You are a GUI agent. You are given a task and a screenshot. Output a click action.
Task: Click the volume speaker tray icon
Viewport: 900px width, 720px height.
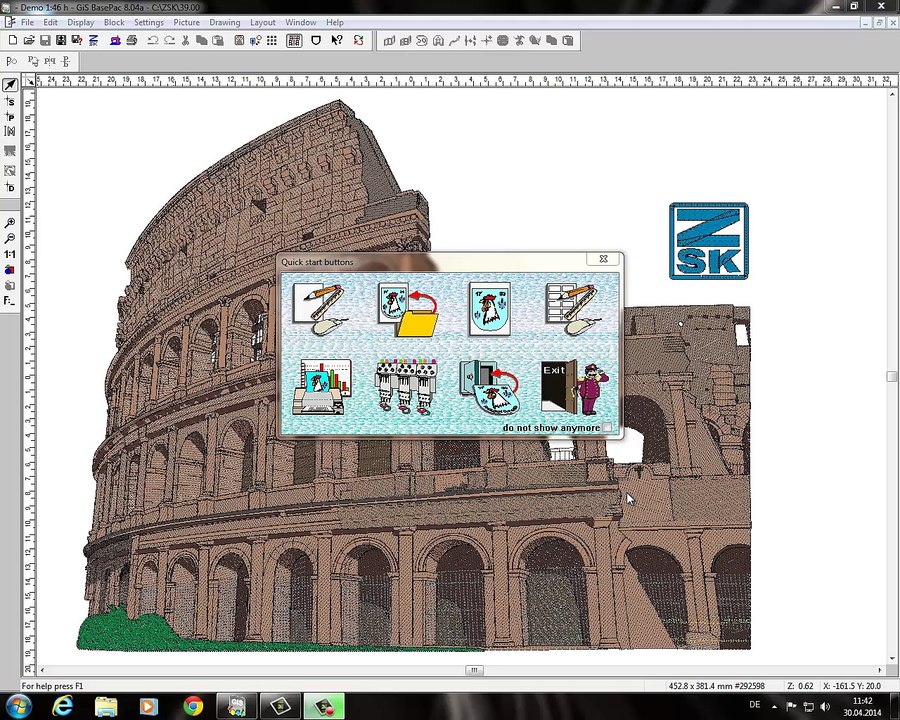825,706
